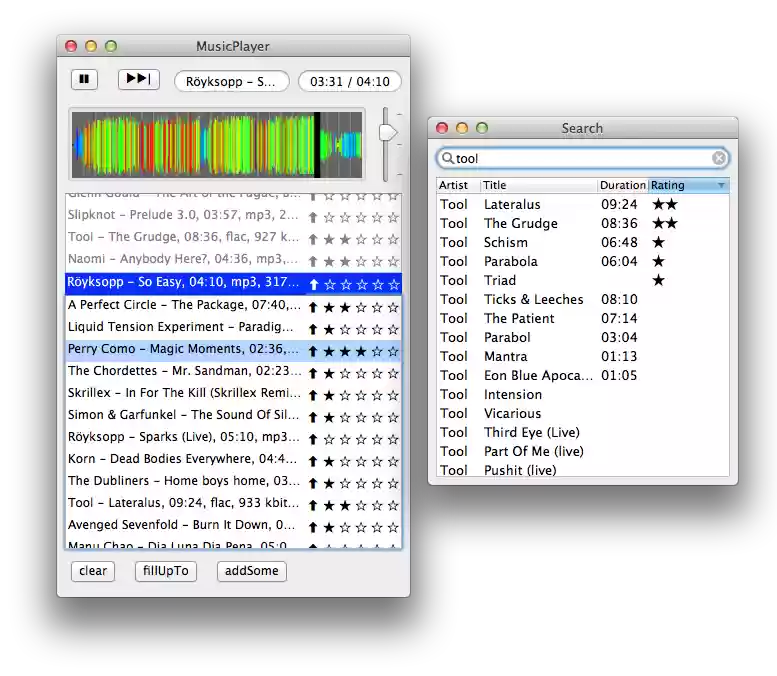Click Triad star rating in Search
The image size is (777, 676).
click(x=659, y=280)
